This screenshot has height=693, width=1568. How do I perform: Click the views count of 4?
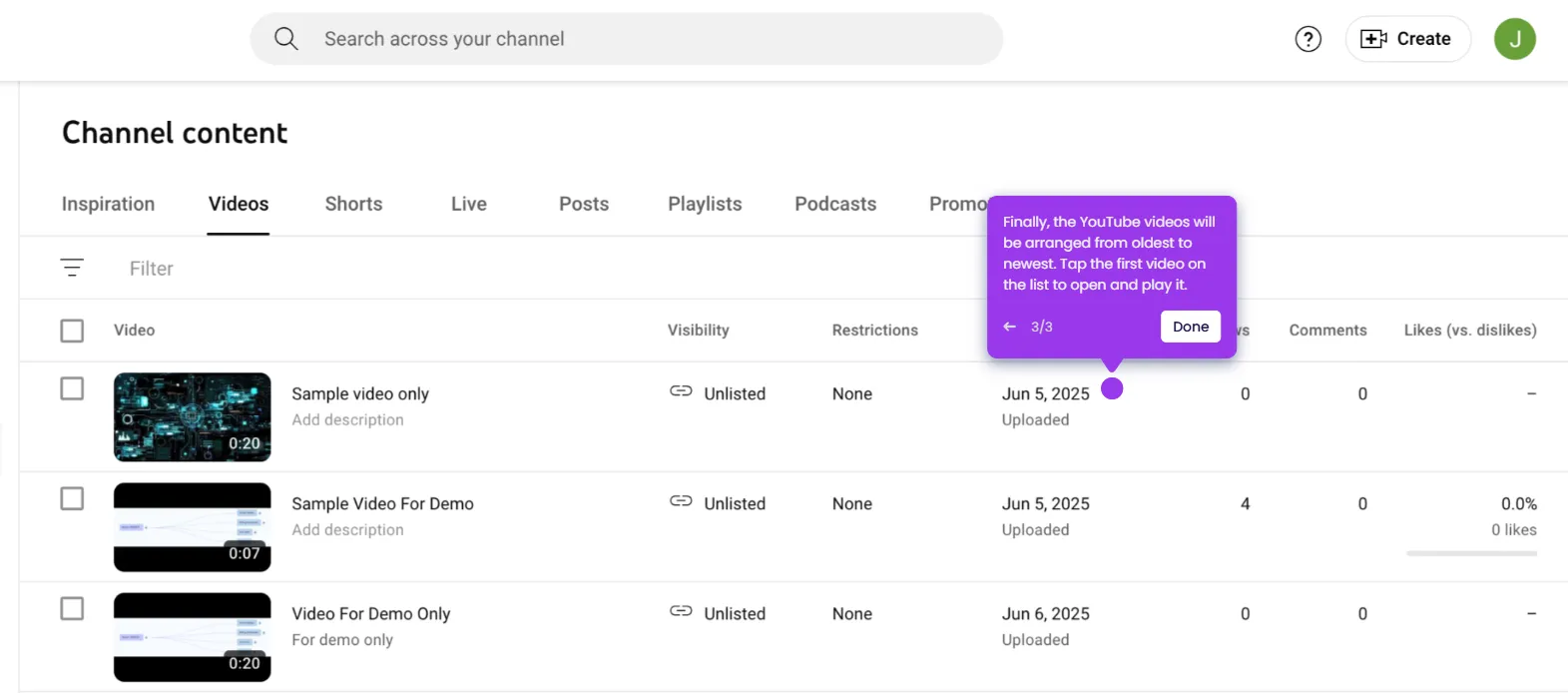(x=1245, y=503)
